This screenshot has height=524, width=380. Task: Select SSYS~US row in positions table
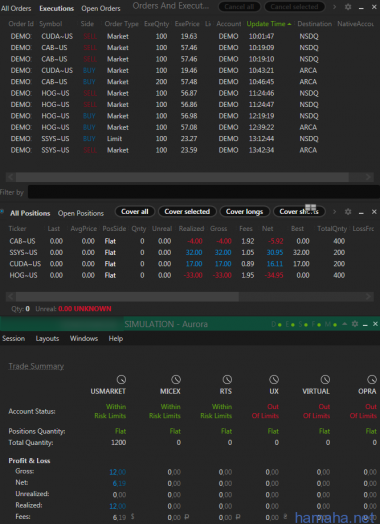point(190,253)
